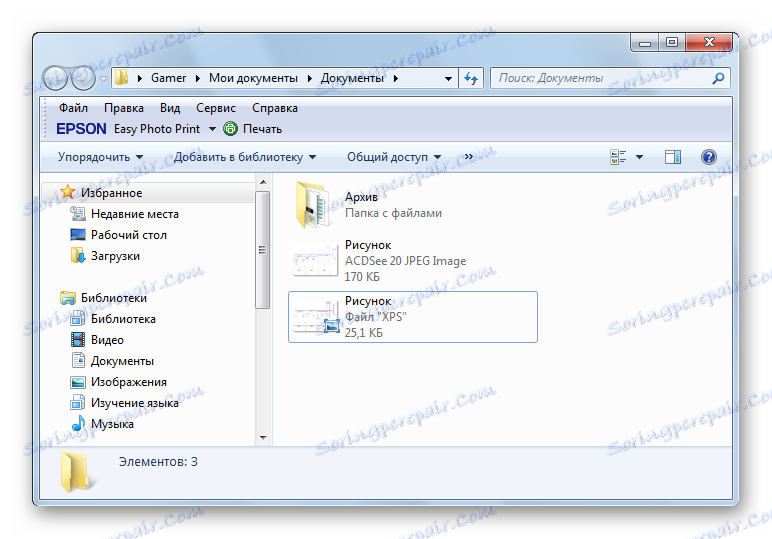Select Мои документы in the address breadcrumb
Screen dimensions: 772x539
(253, 78)
